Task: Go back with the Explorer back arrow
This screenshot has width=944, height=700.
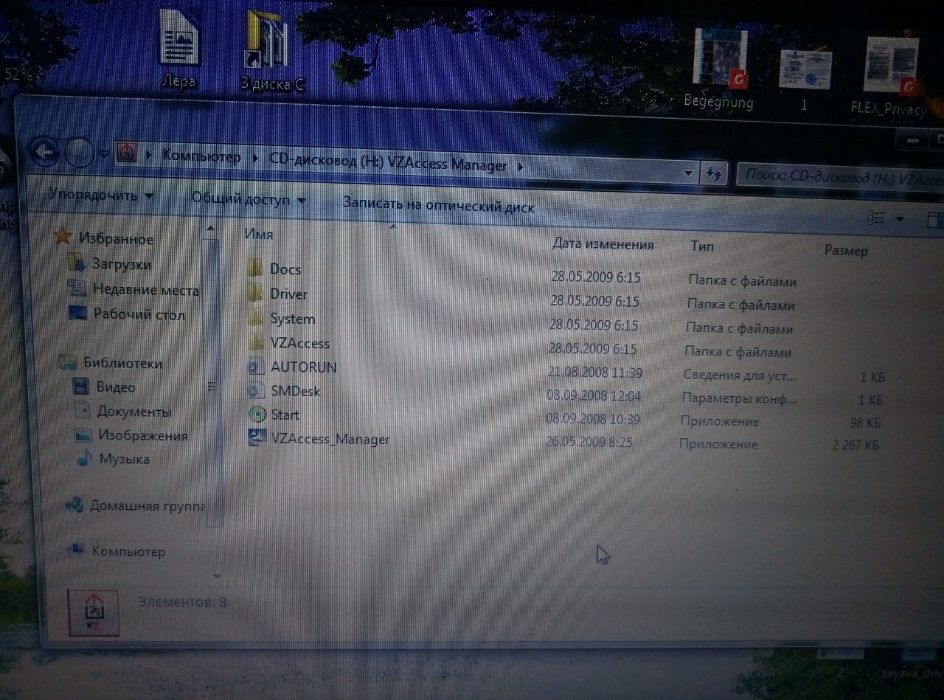Action: (44, 151)
